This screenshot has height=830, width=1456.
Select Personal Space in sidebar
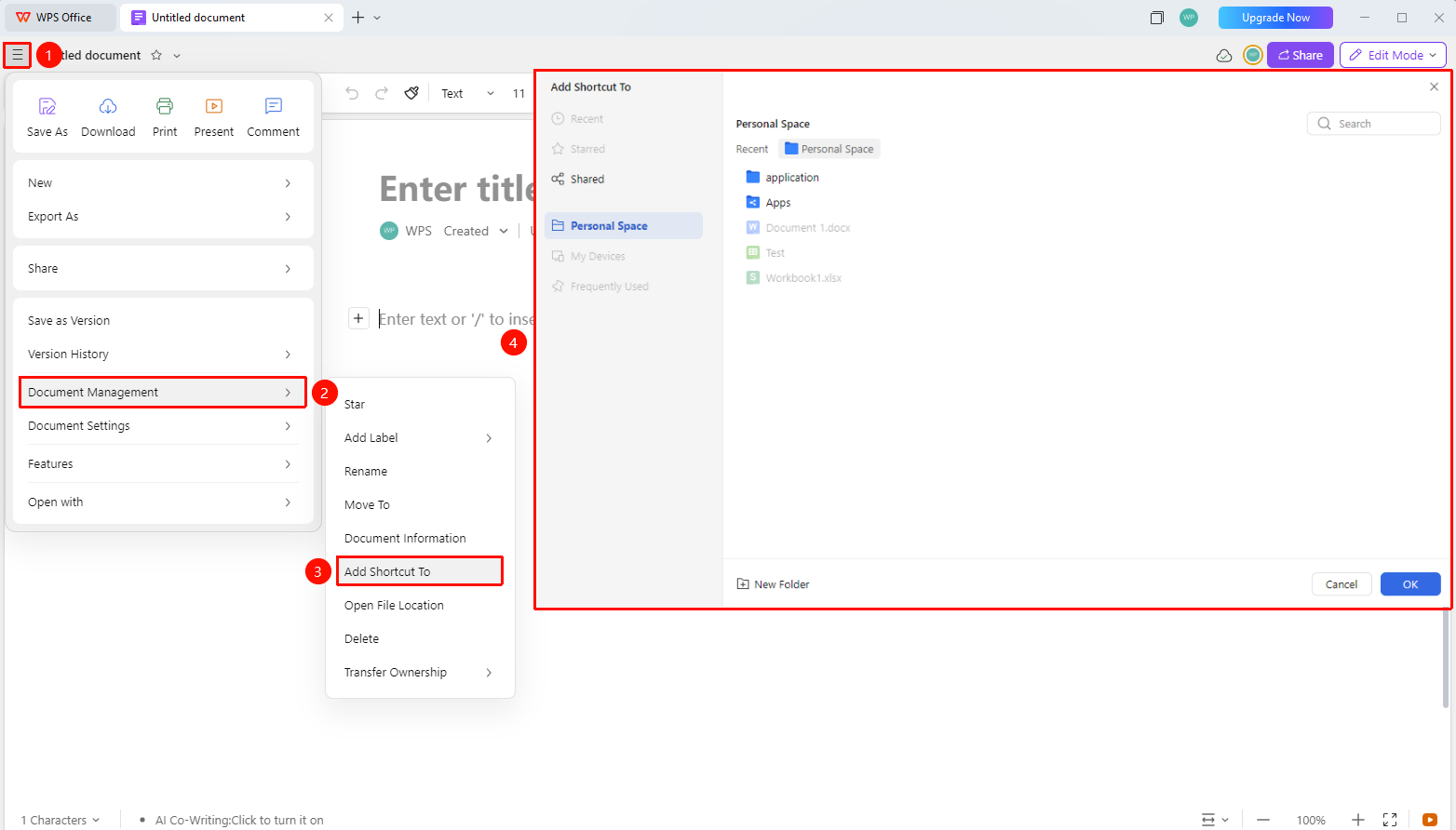pos(624,225)
